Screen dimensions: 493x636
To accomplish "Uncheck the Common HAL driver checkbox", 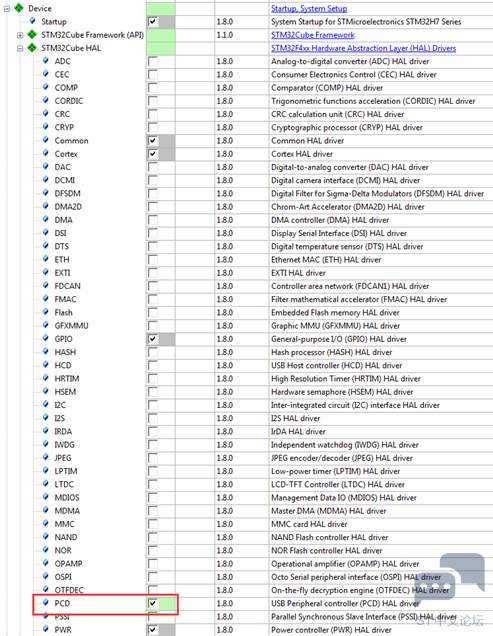I will pos(153,141).
